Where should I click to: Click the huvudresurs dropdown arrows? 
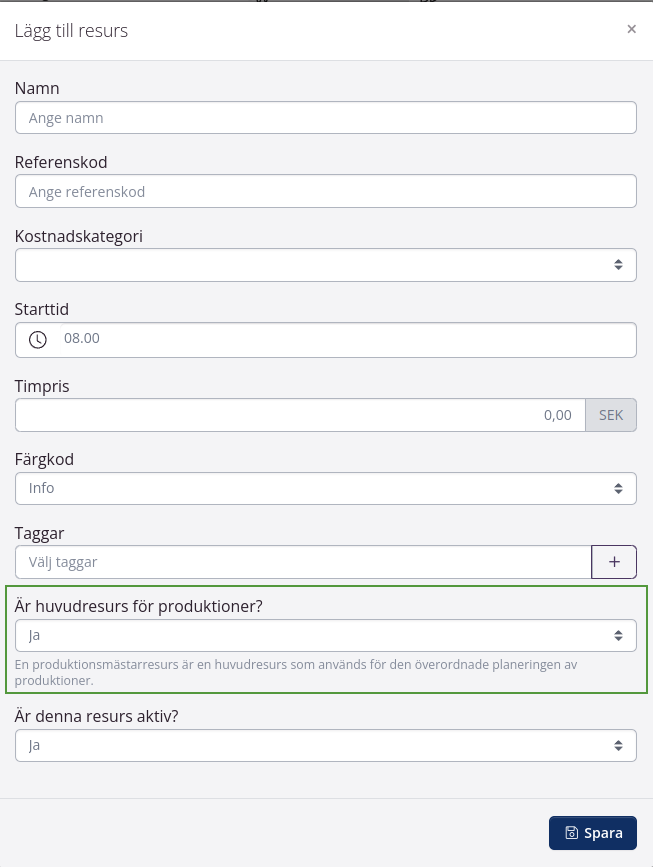(x=618, y=635)
